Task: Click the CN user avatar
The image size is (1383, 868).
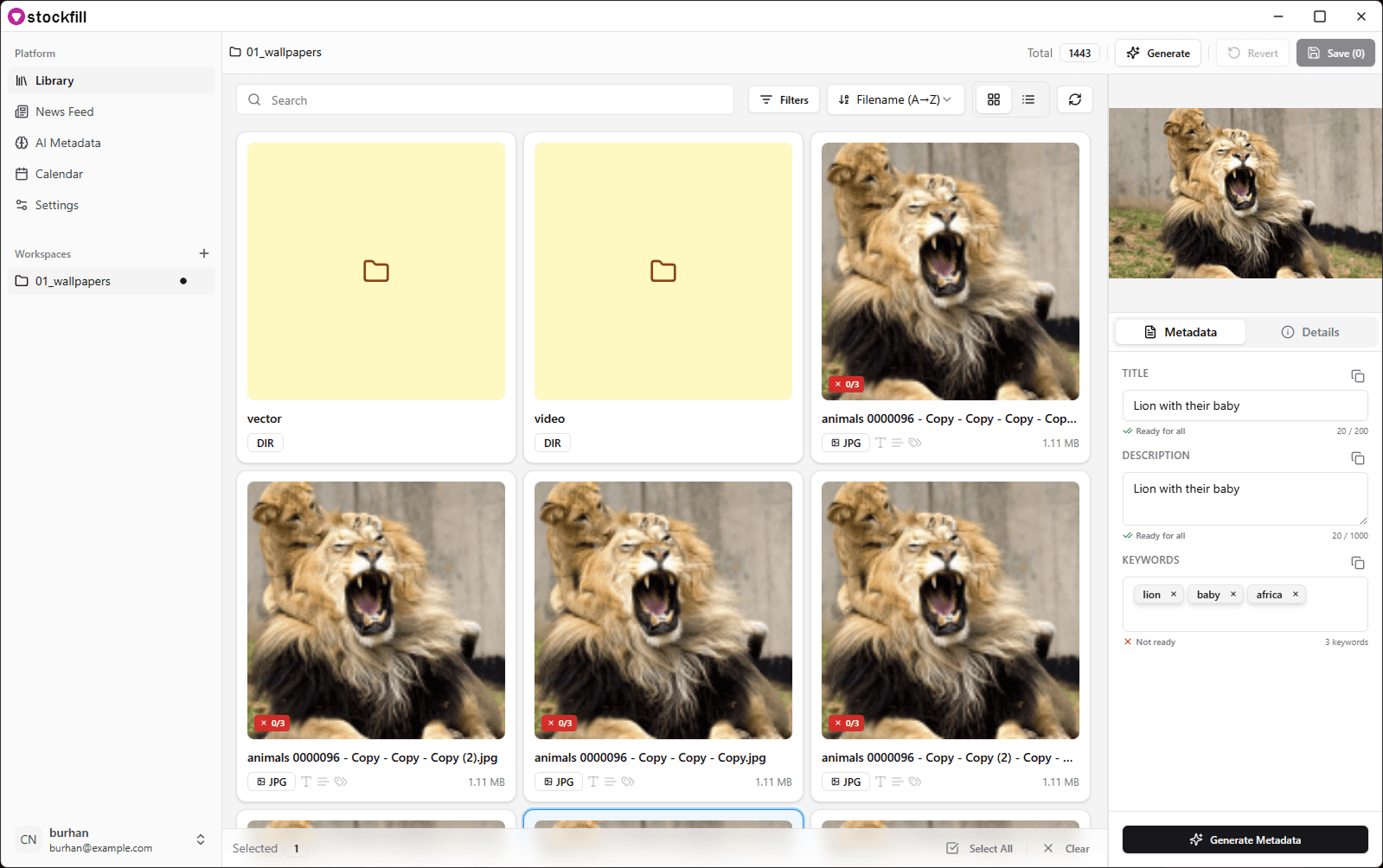Action: [29, 839]
